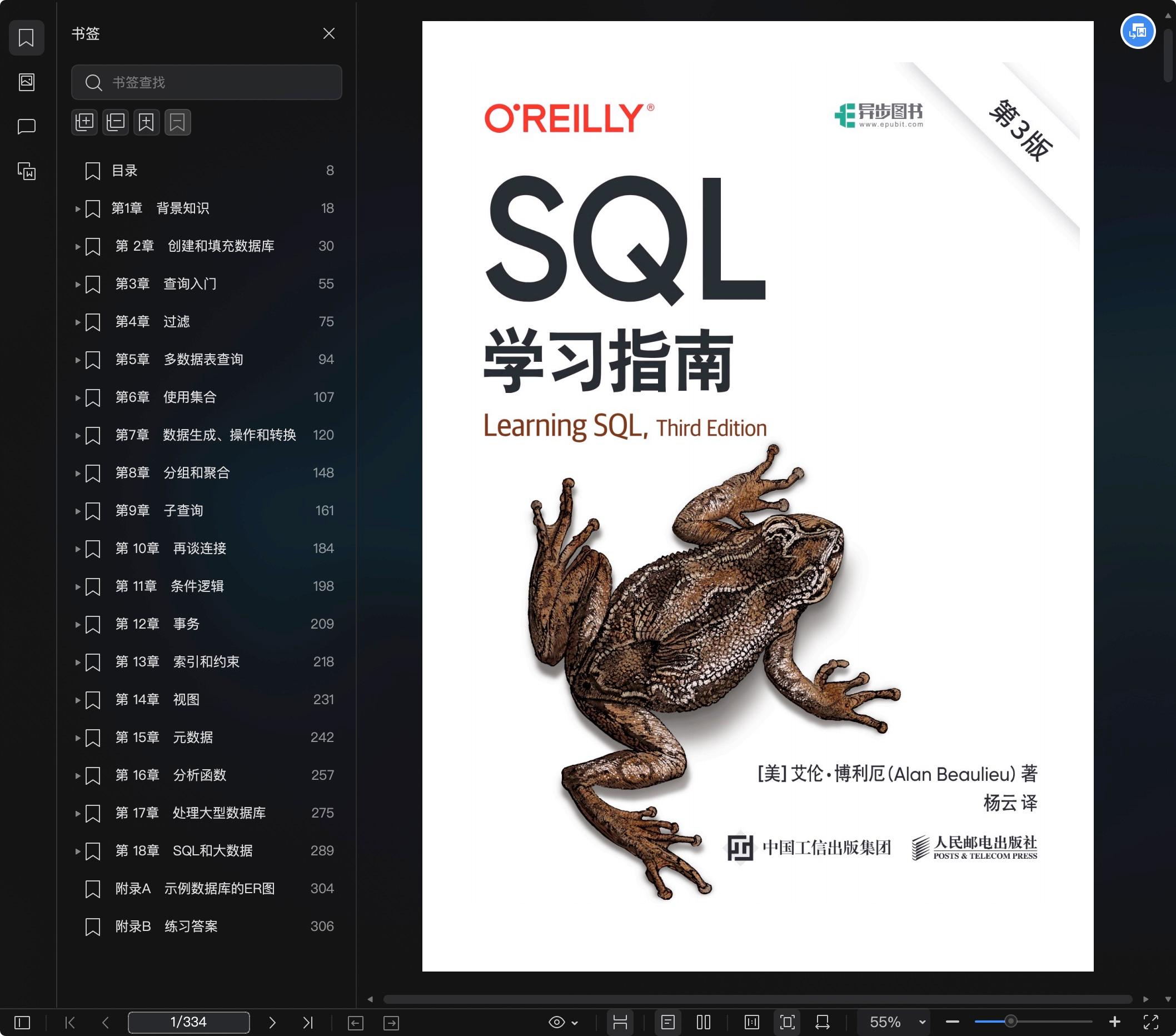This screenshot has height=1036, width=1176.
Task: Click the zoom in plus button
Action: [1114, 1022]
